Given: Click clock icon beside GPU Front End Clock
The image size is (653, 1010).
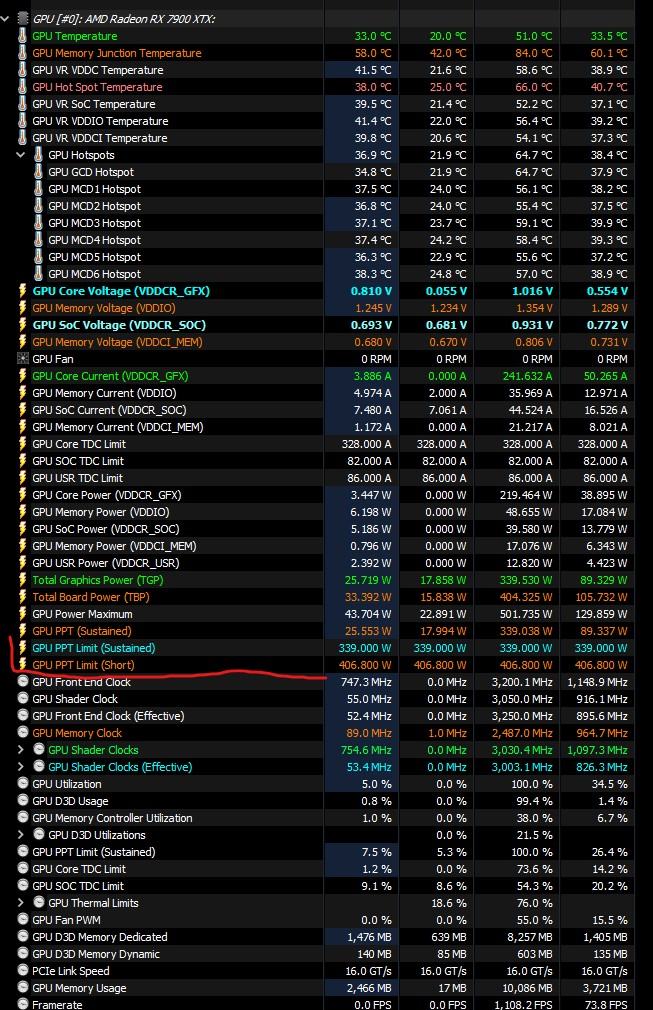Looking at the screenshot, I should pyautogui.click(x=23, y=681).
